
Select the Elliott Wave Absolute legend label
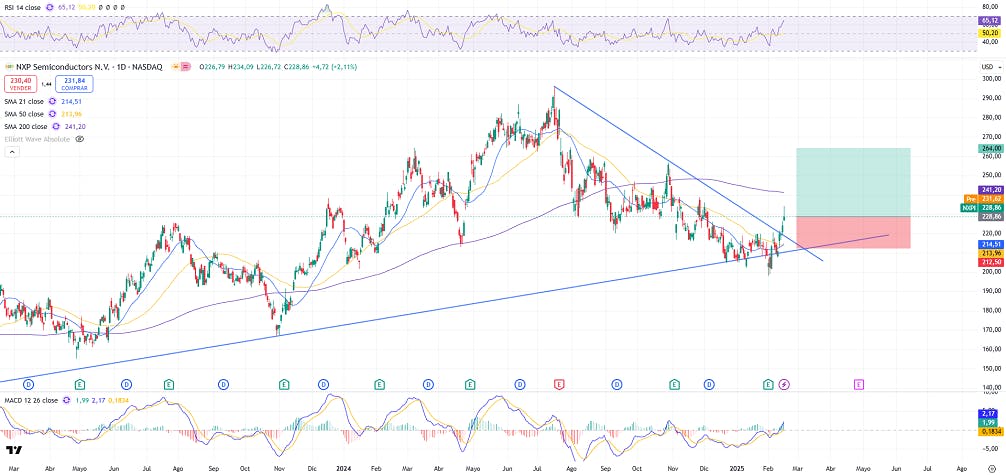coord(37,139)
